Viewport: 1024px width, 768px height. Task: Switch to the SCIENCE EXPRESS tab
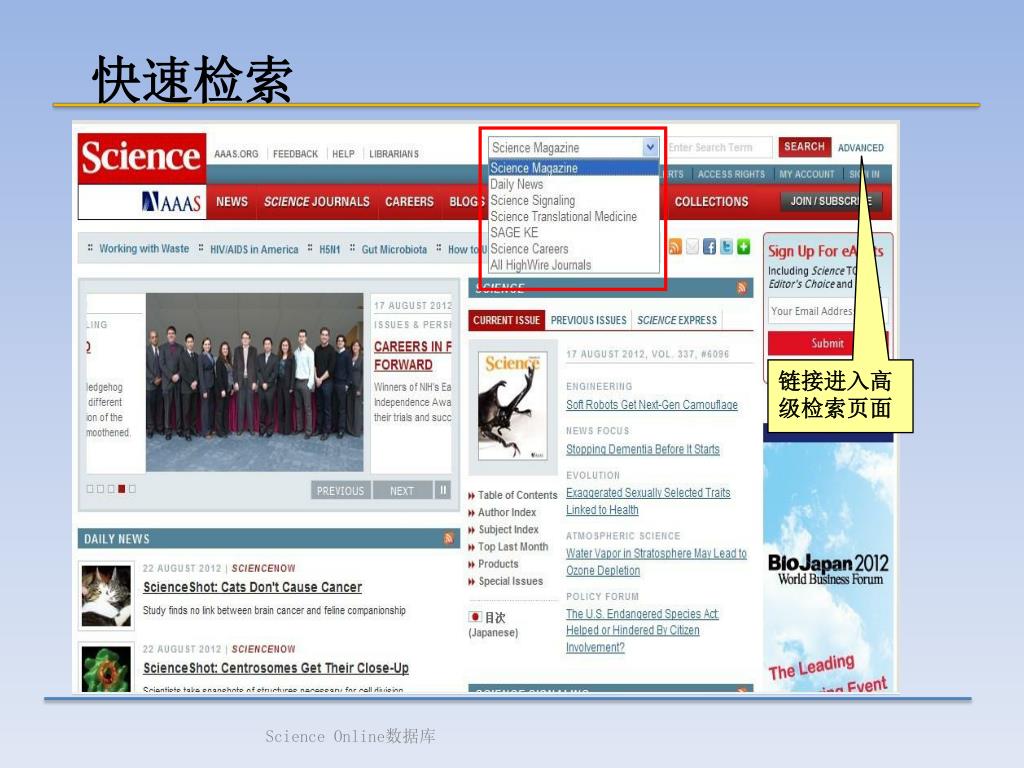tap(677, 320)
